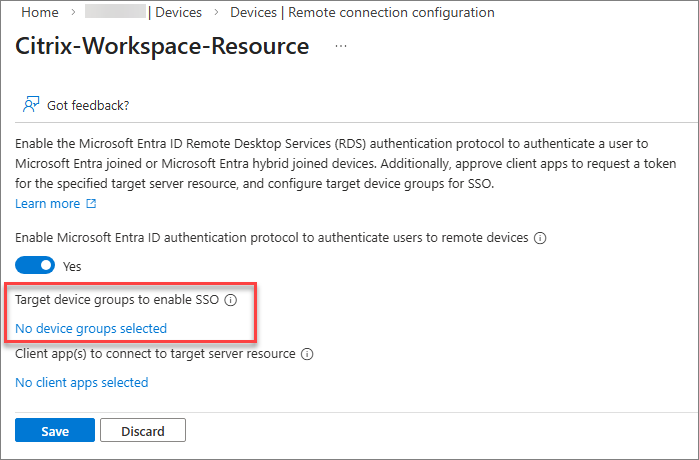Click the Got feedback person icon
This screenshot has width=699, height=460.
[31, 105]
